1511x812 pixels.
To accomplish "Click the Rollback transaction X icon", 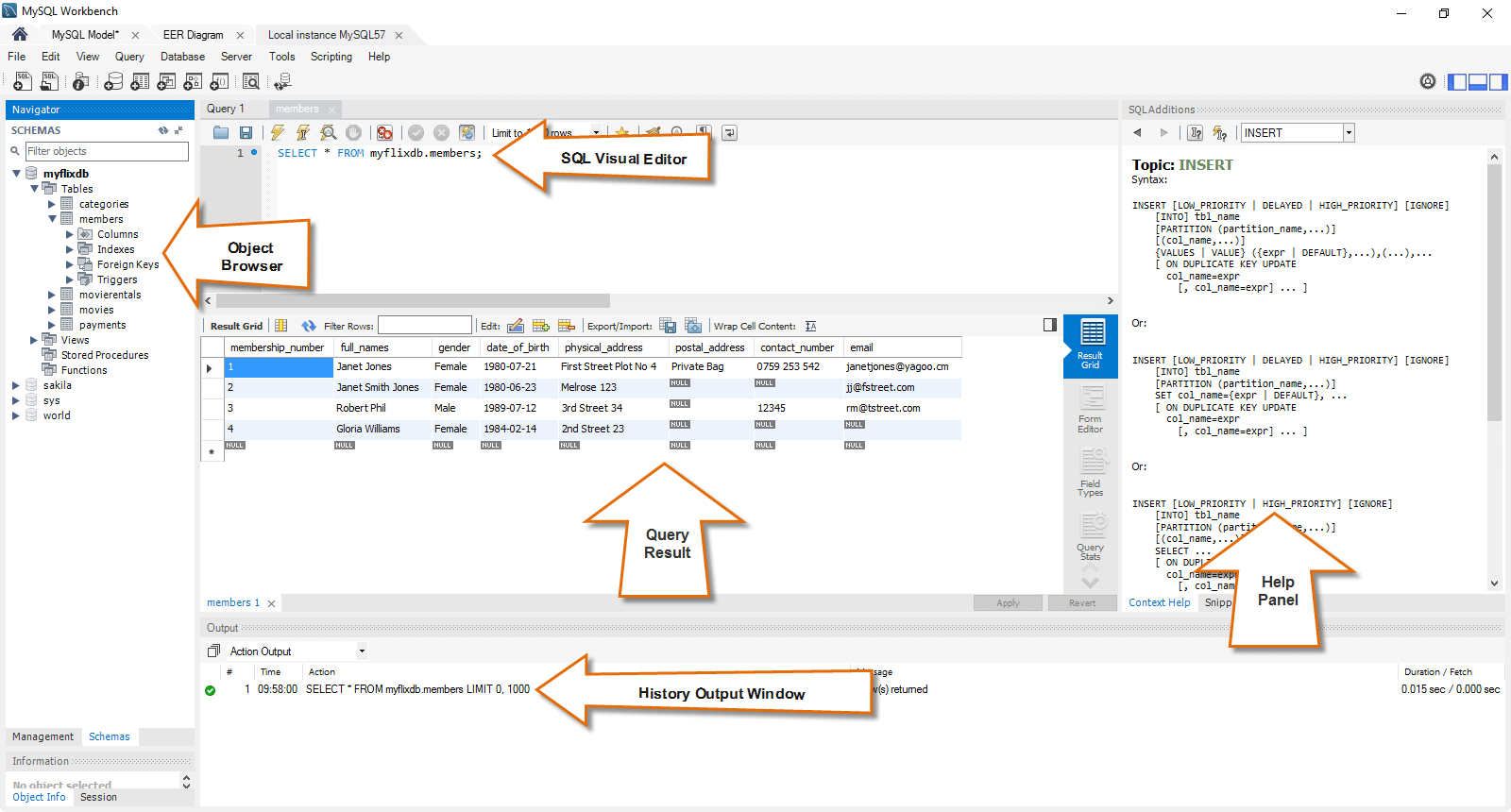I will point(441,133).
